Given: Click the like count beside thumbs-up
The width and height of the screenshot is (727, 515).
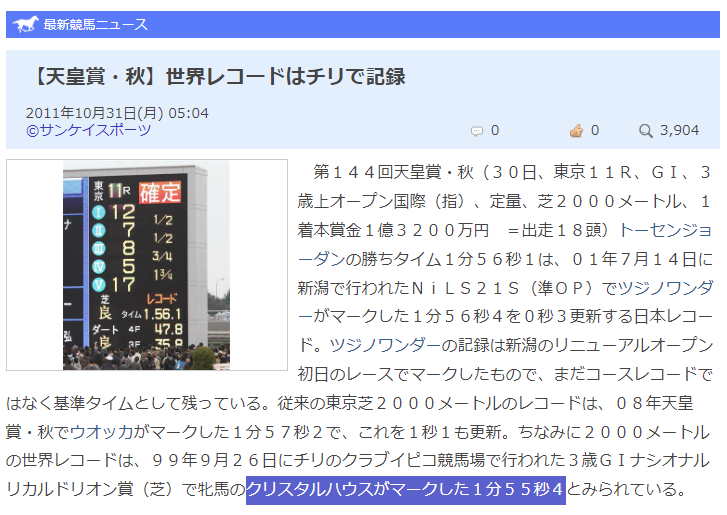Looking at the screenshot, I should [x=595, y=131].
